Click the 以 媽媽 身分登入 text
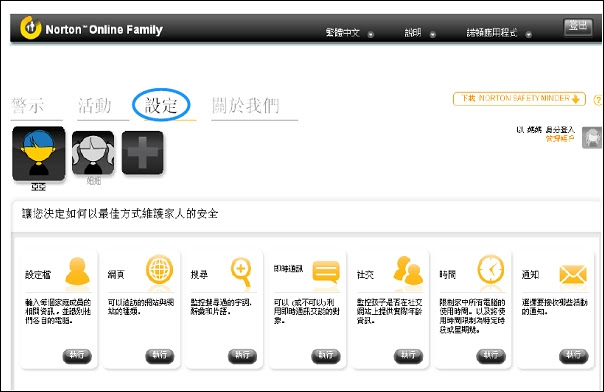This screenshot has height=392, width=604. (545, 130)
